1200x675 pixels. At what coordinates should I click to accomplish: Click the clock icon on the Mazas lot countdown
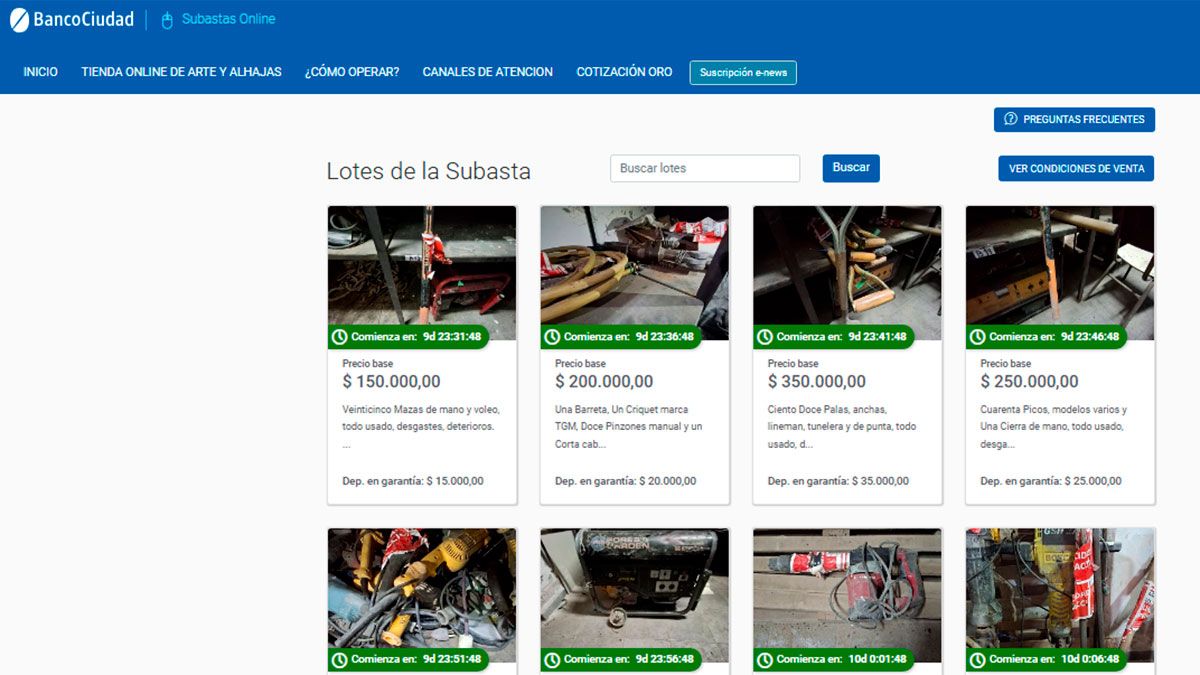(341, 337)
